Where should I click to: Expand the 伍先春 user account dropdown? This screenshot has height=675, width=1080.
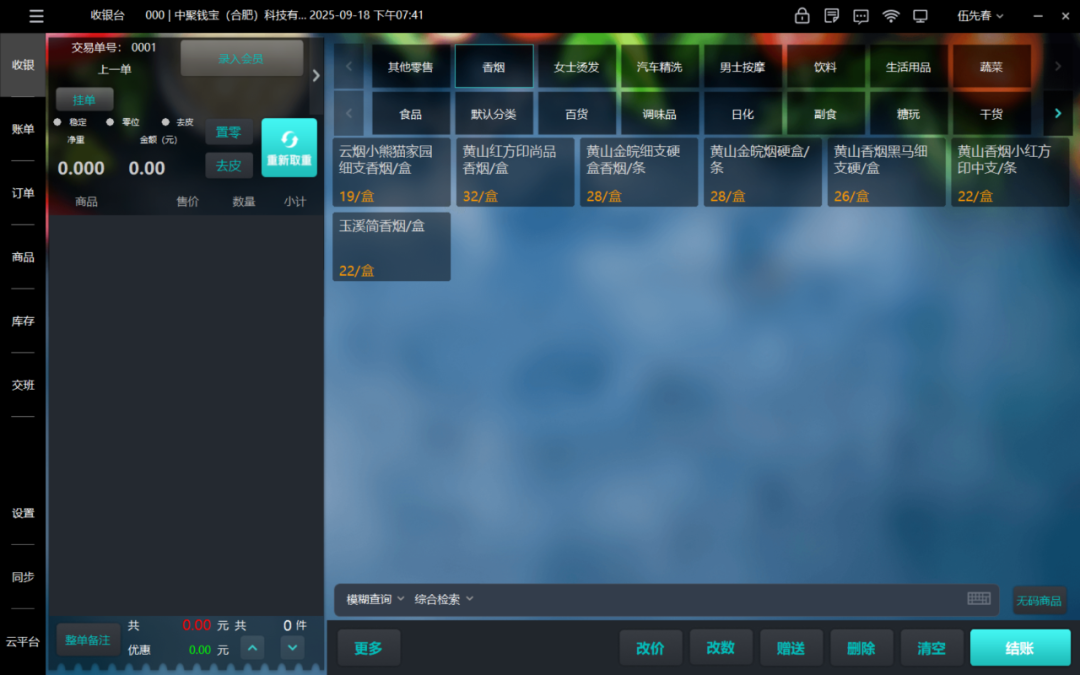pos(980,16)
